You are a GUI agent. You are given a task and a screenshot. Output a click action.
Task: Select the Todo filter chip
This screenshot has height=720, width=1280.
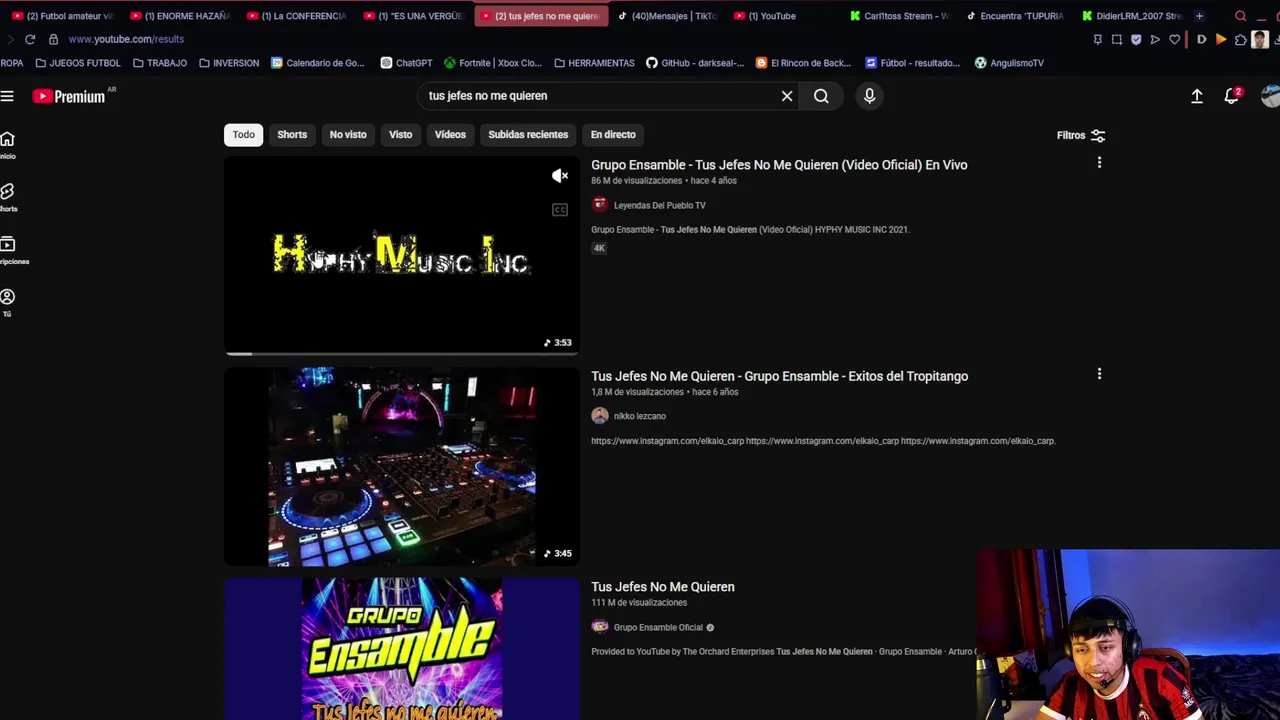(243, 134)
